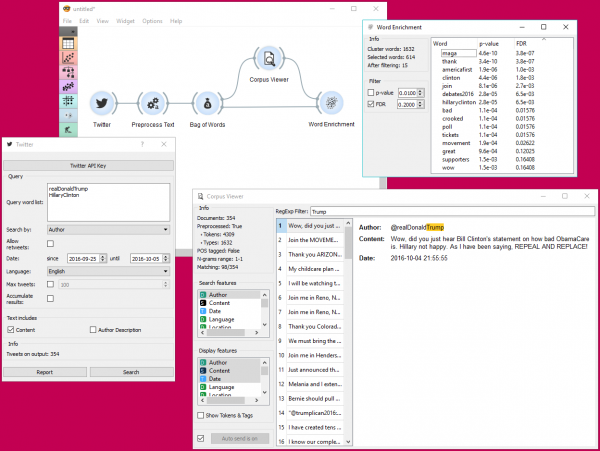This screenshot has width=600, height=451.
Task: Open the Widget menu
Action: pos(124,21)
